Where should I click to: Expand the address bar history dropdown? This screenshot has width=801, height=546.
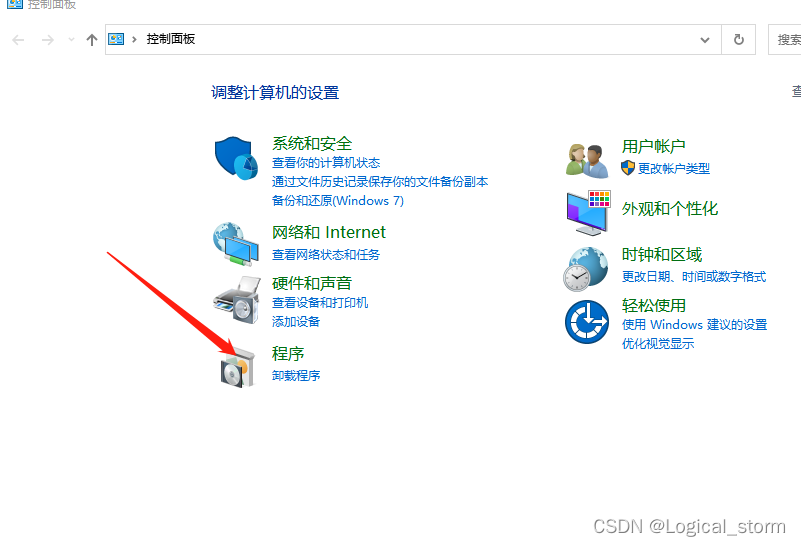pos(705,39)
